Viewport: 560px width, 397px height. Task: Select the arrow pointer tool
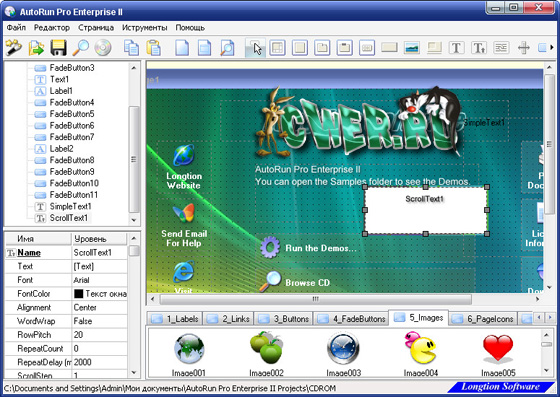pyautogui.click(x=256, y=48)
